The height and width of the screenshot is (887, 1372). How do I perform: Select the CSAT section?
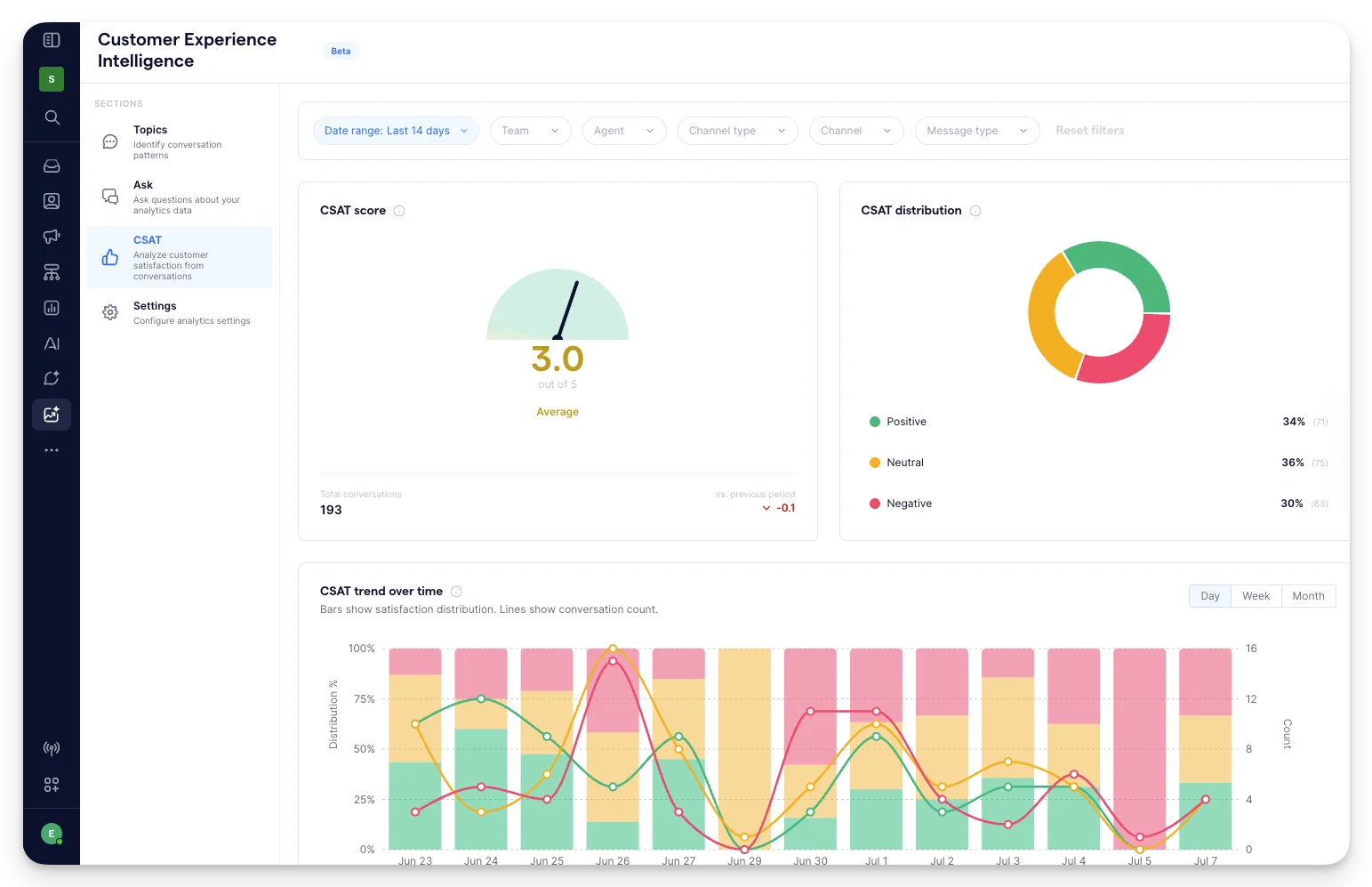(180, 257)
